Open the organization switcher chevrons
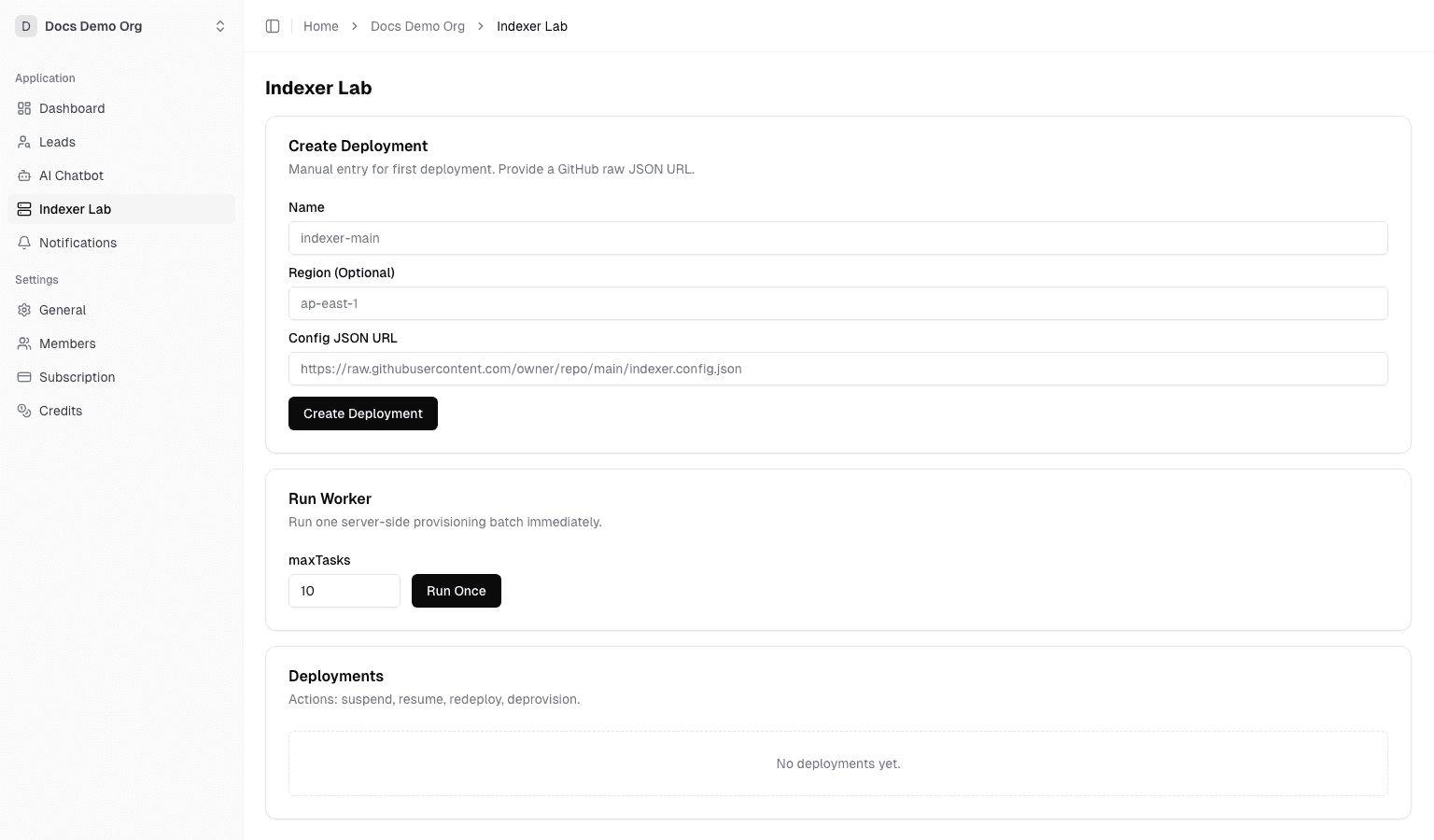This screenshot has height=840, width=1434. 220,26
